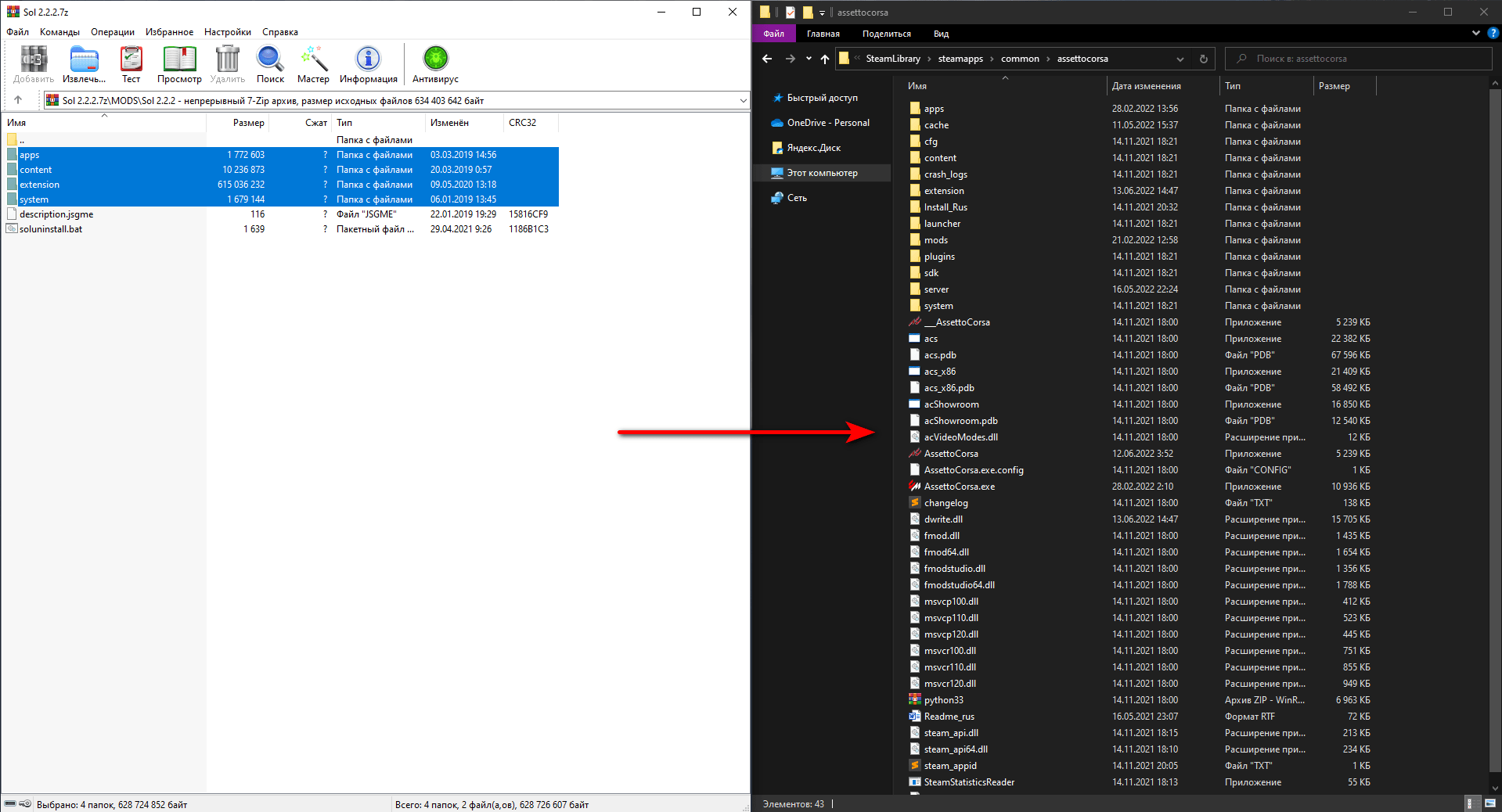Select Этот компьютер in navigation pane

tap(822, 173)
